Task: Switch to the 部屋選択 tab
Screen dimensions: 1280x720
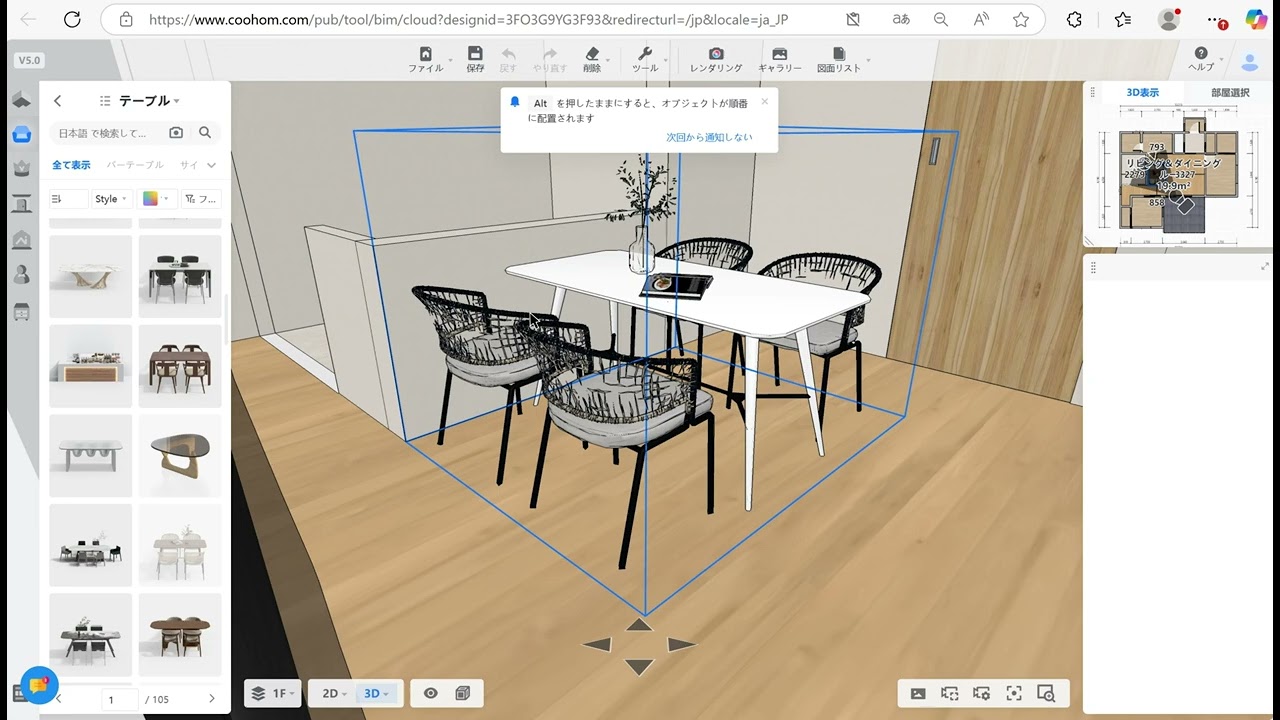Action: (1230, 93)
